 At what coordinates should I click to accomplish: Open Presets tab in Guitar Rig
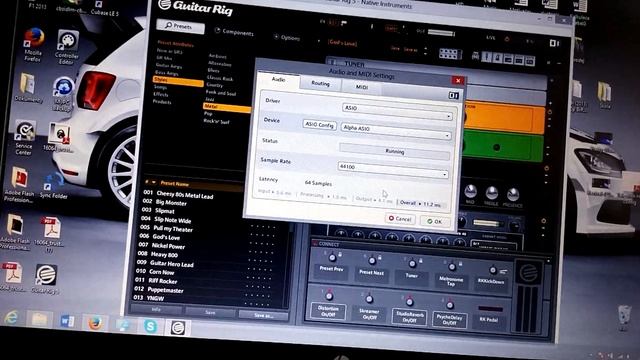tap(180, 26)
